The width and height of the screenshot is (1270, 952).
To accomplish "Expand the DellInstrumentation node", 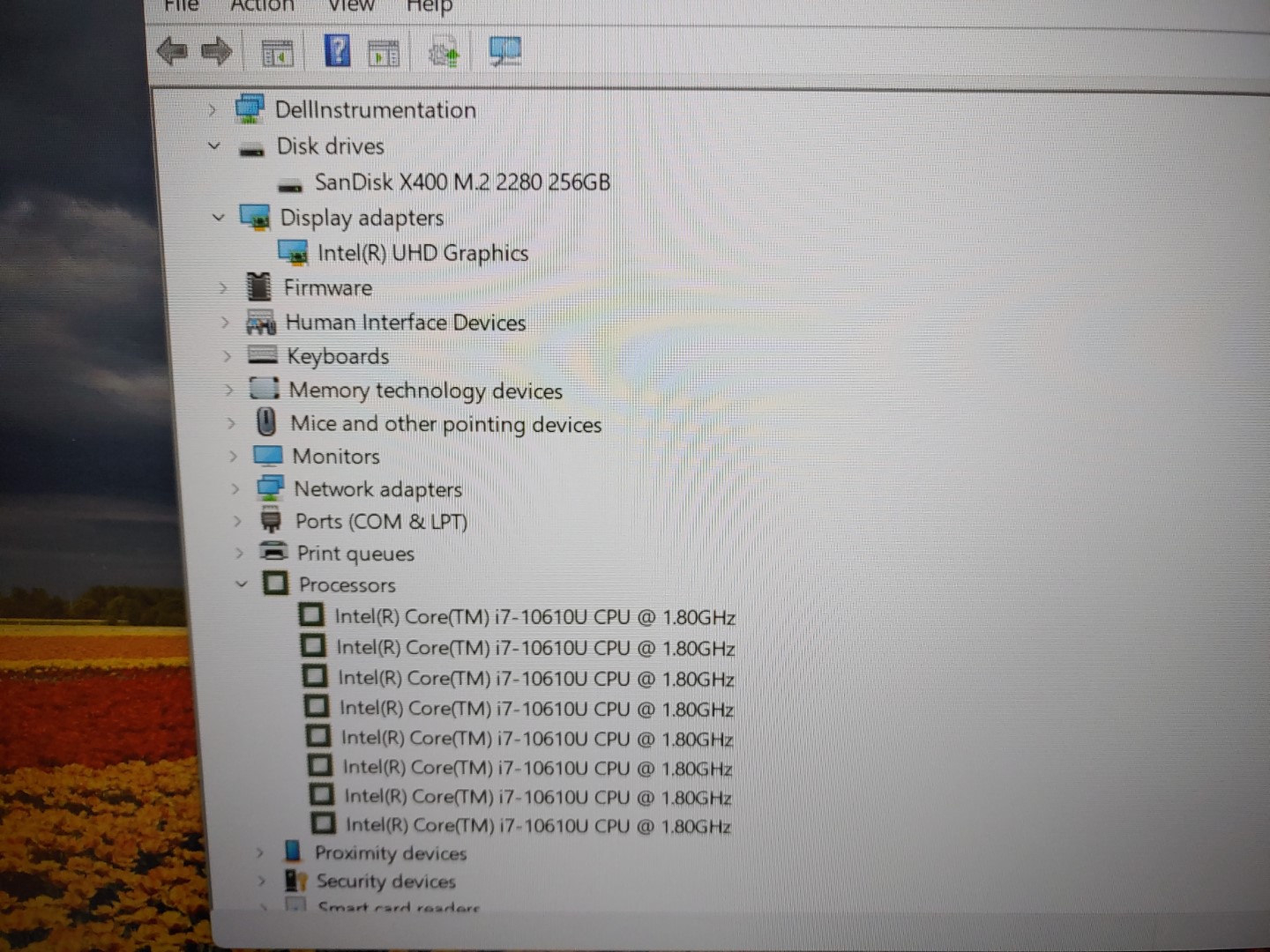I will pos(212,110).
